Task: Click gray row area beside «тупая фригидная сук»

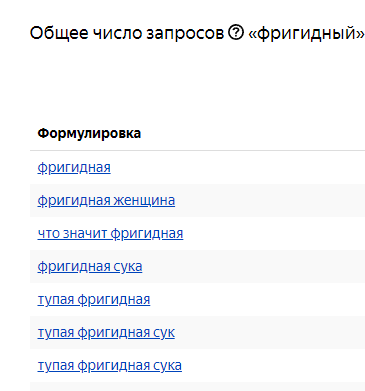Action: pos(270,332)
